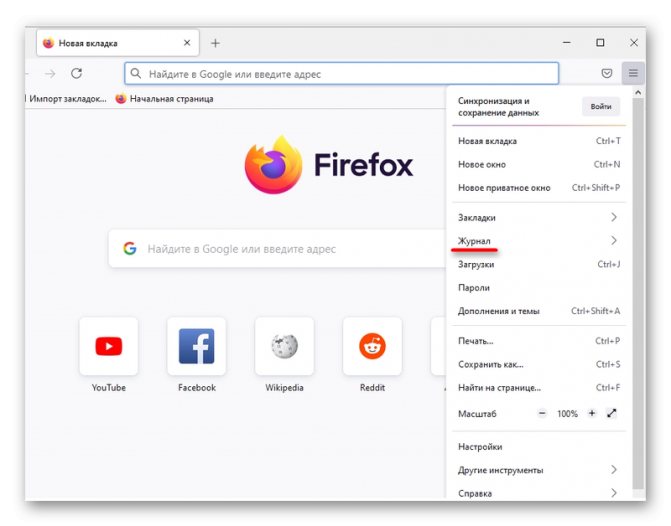Image resolution: width=671 pixels, height=526 pixels.
Task: Choose Сохранить как... menu item
Action: pyautogui.click(x=539, y=364)
